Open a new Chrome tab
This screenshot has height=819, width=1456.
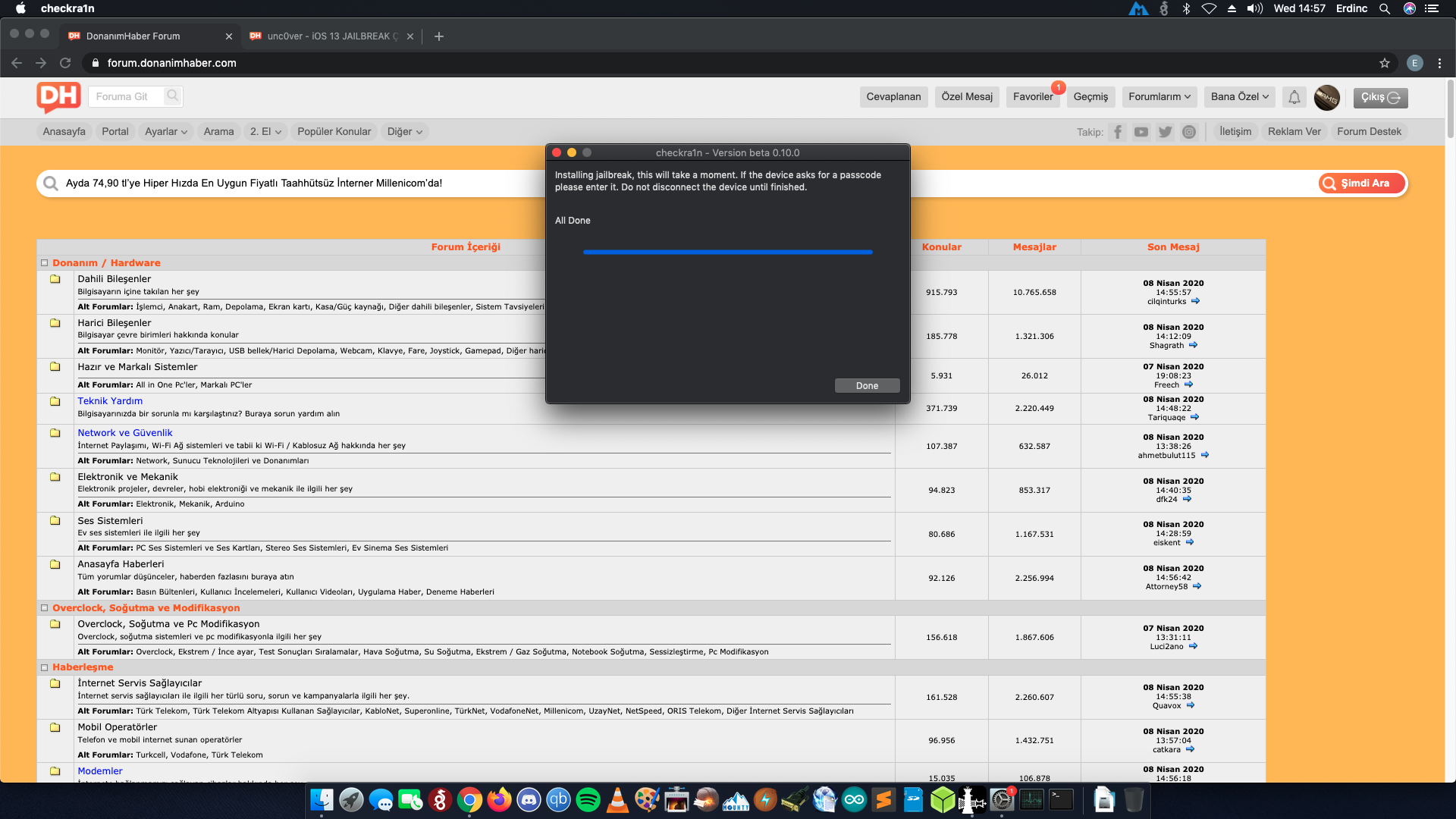pos(438,36)
